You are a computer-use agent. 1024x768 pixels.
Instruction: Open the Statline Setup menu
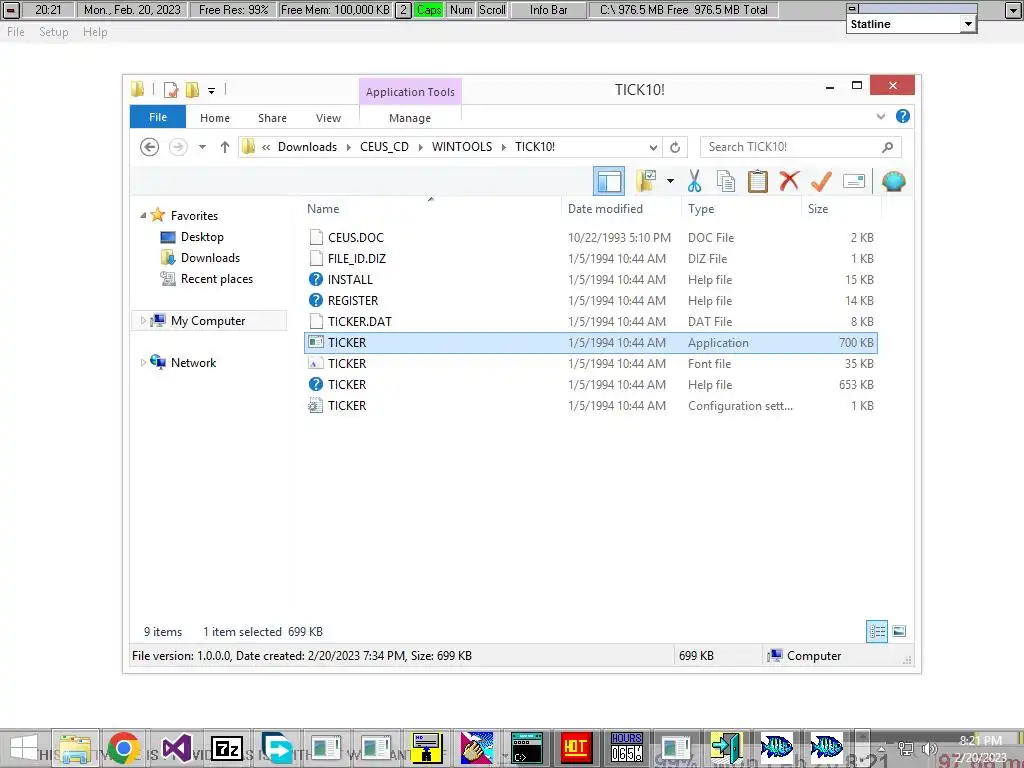tap(54, 32)
